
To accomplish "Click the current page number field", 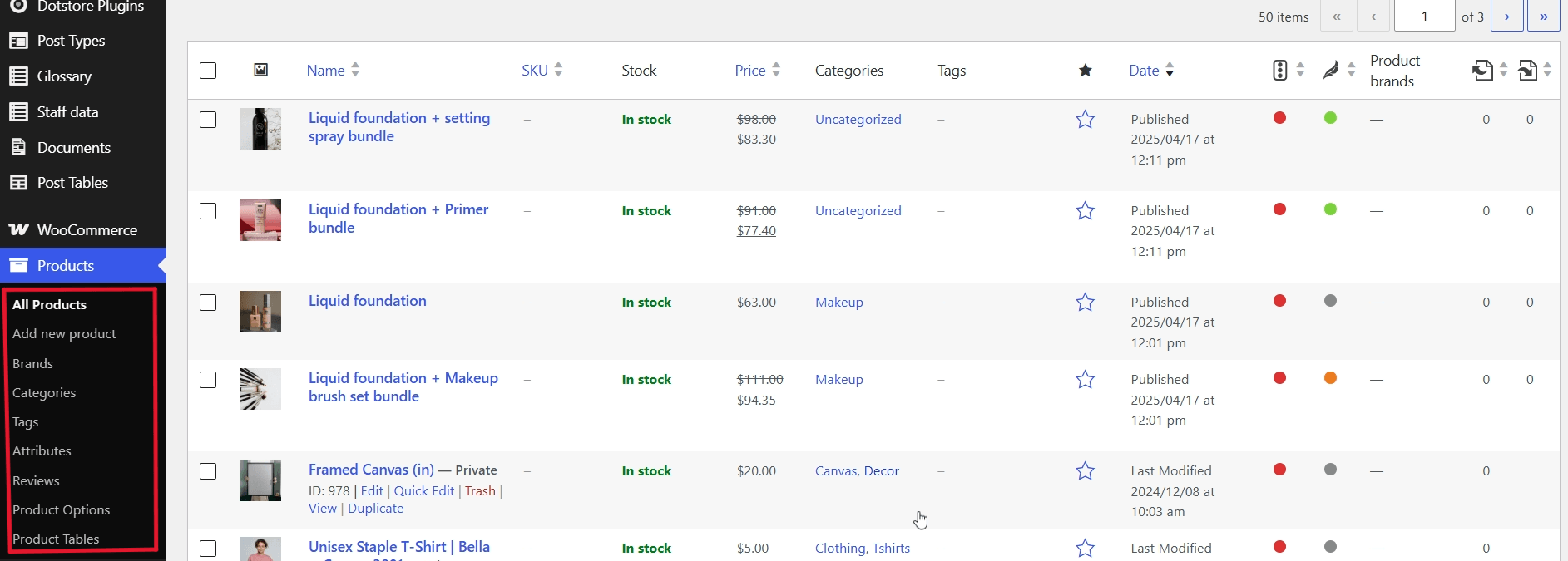I will point(1425,17).
